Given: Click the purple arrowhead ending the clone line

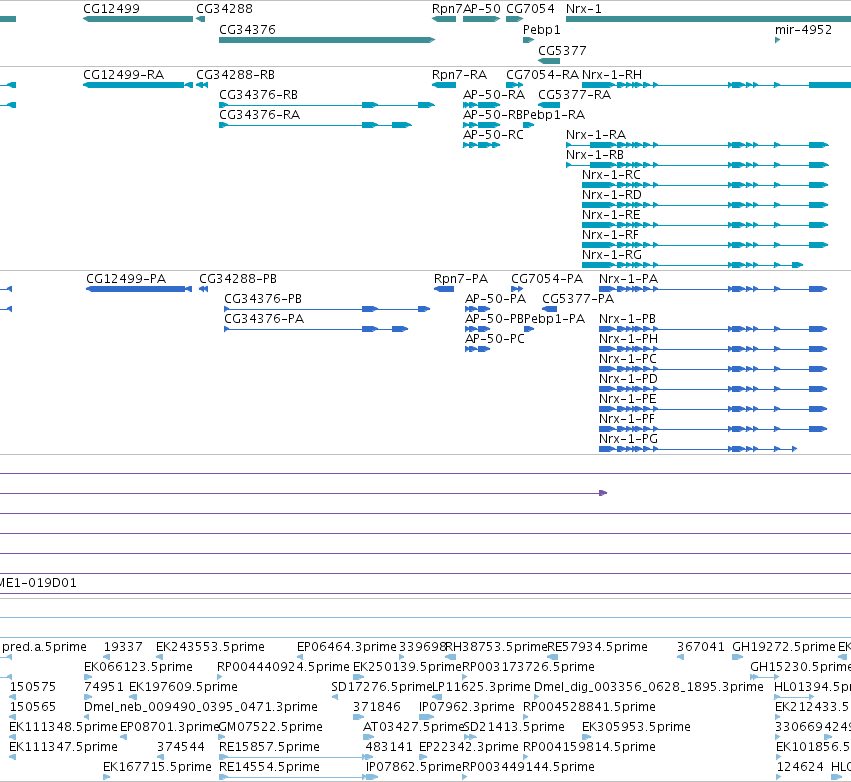Looking at the screenshot, I should (x=603, y=493).
